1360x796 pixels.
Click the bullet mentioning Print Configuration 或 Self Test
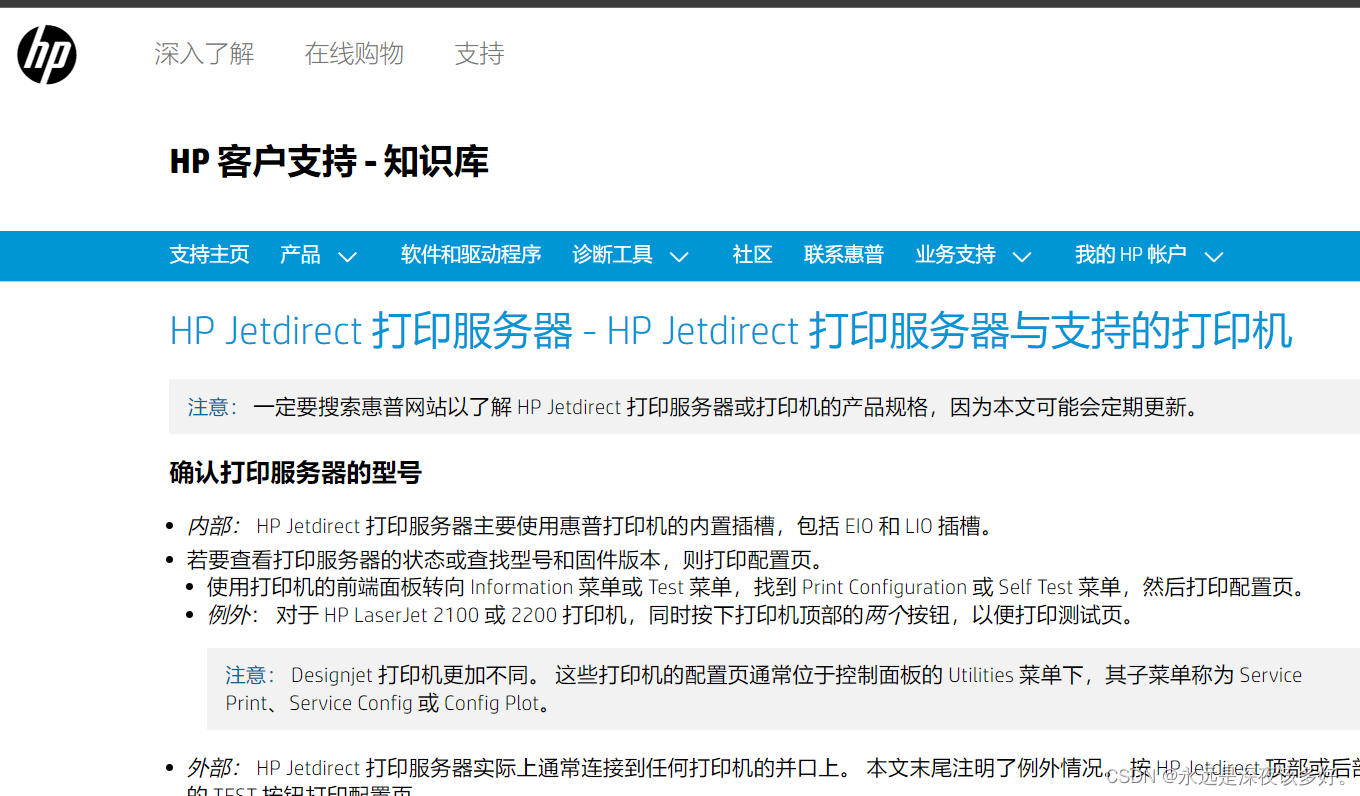click(756, 587)
